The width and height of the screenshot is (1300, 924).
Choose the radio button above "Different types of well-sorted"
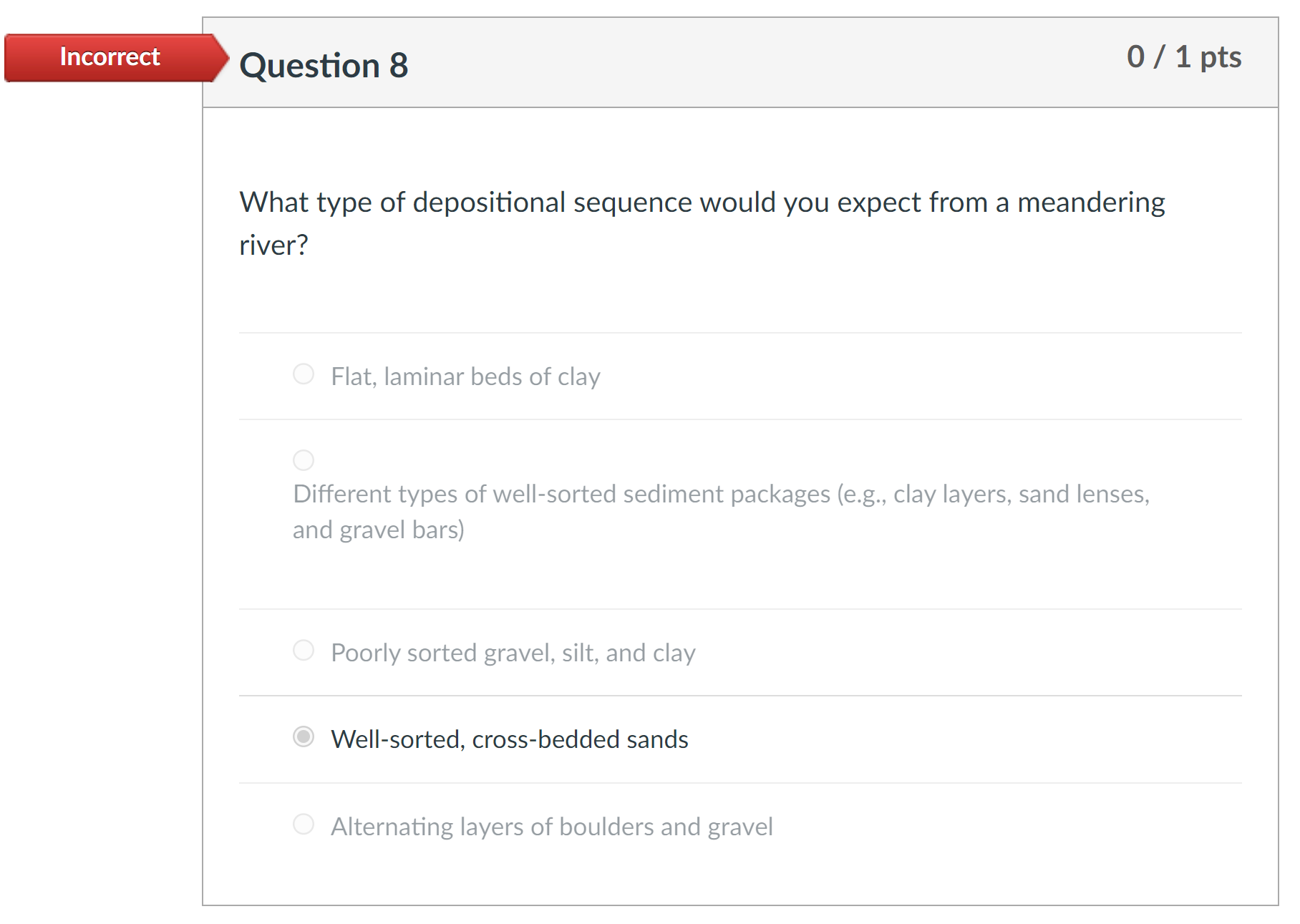point(304,460)
